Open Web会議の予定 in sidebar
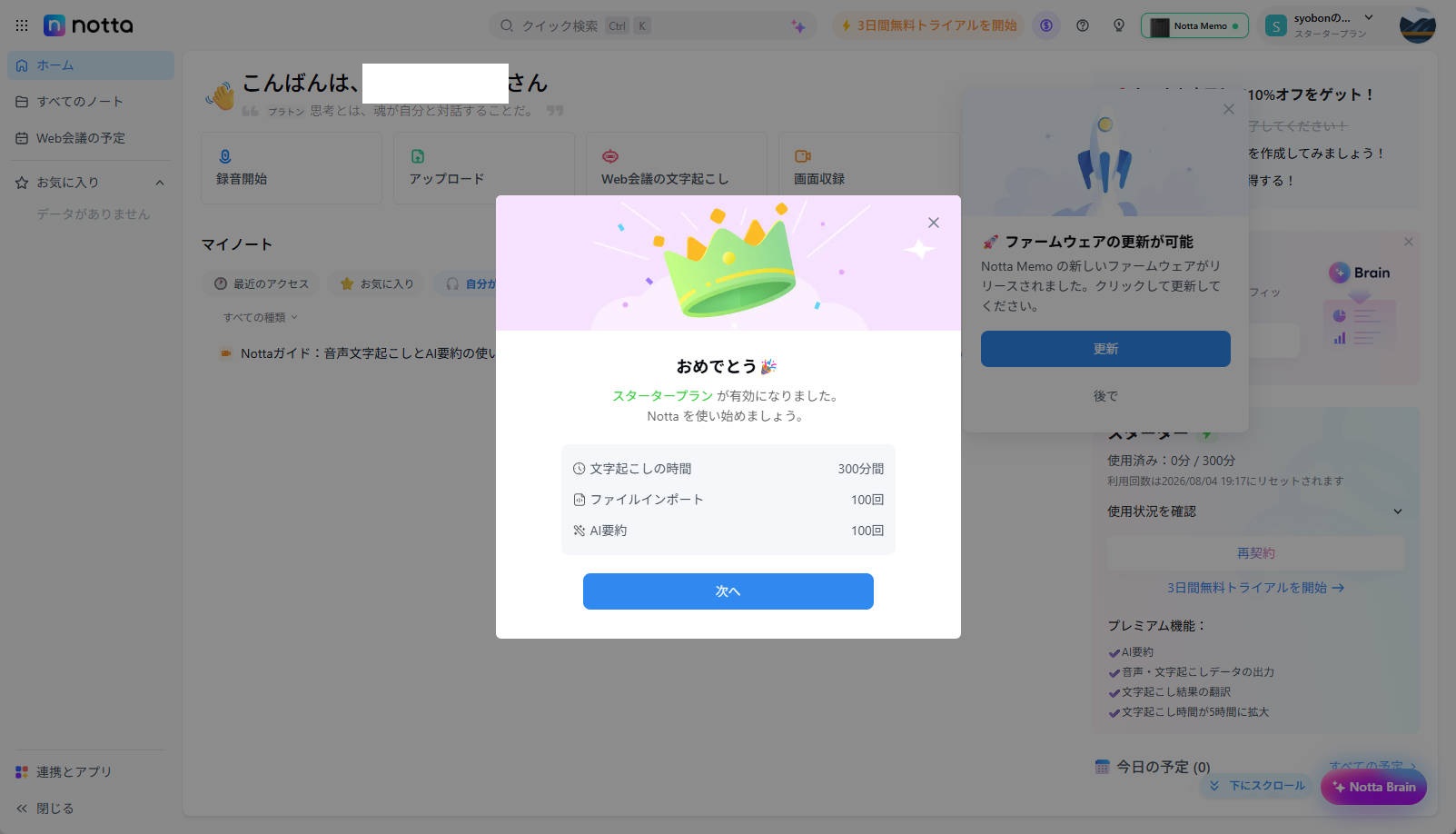The image size is (1456, 834). [91, 138]
